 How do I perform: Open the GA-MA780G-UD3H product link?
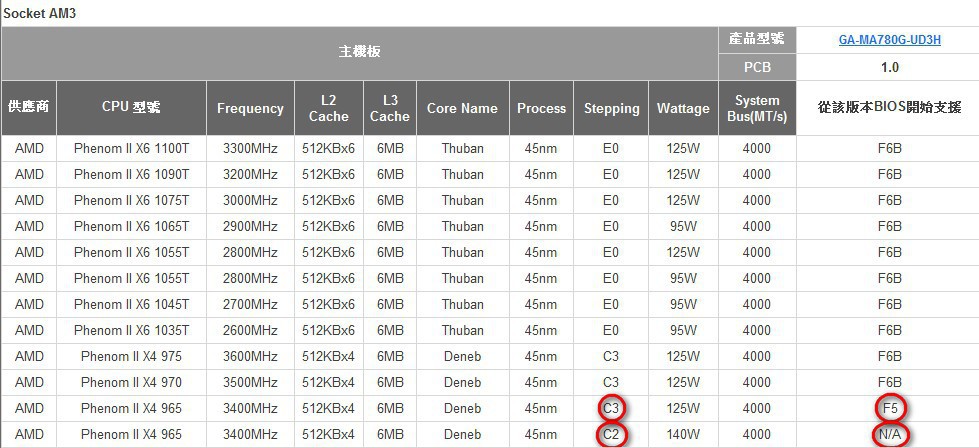click(x=890, y=40)
